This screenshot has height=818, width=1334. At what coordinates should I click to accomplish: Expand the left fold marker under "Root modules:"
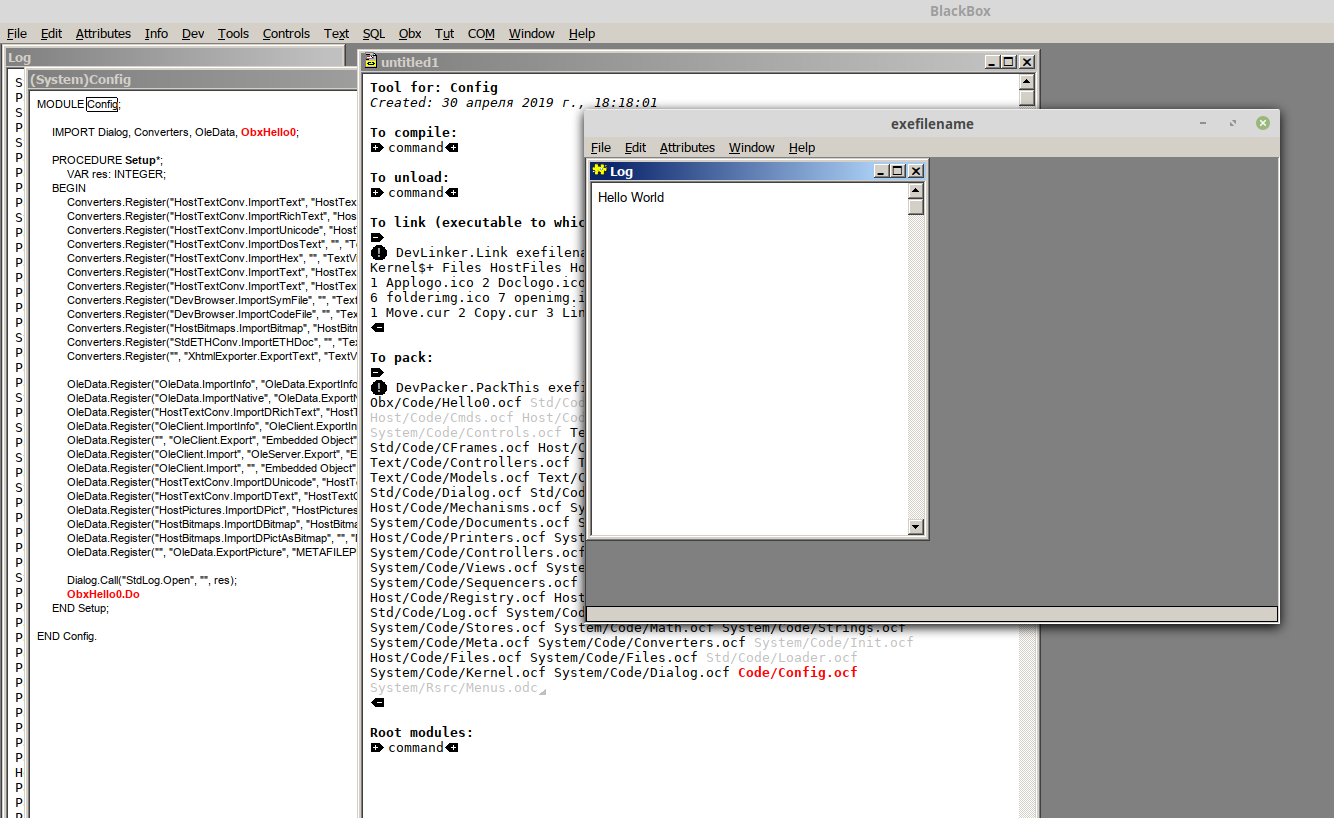(x=377, y=748)
